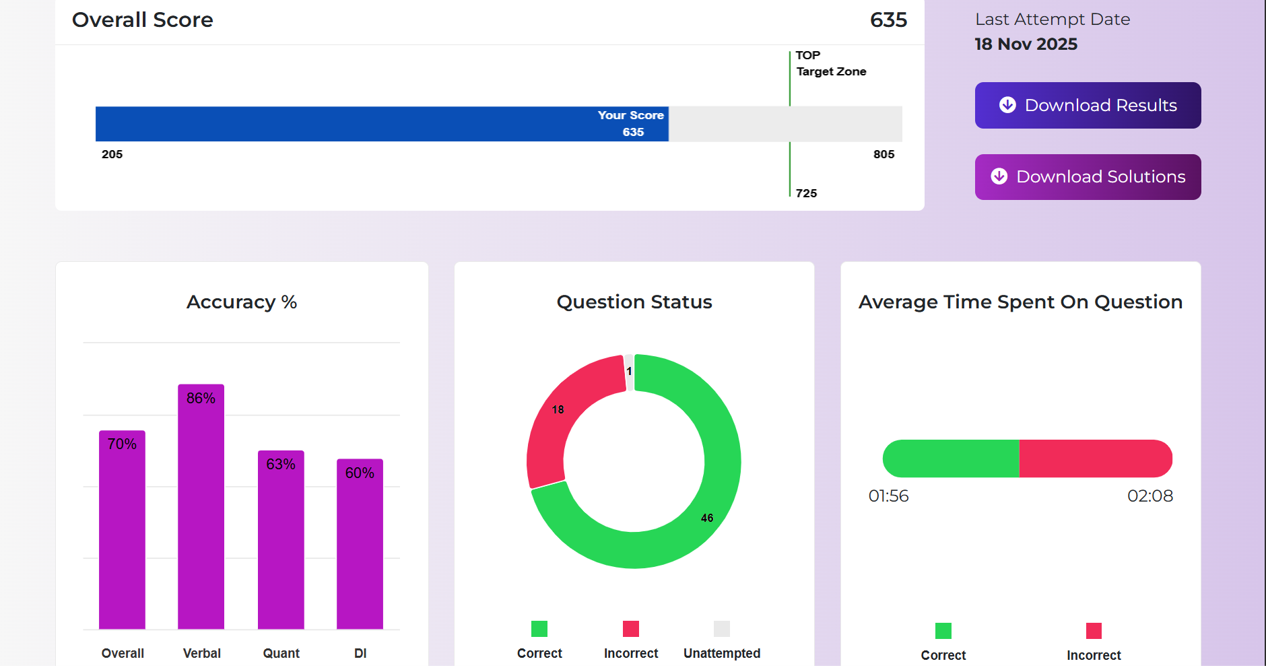Select the Overall 70% accuracy bar
Image resolution: width=1266 pixels, height=666 pixels.
pos(122,530)
